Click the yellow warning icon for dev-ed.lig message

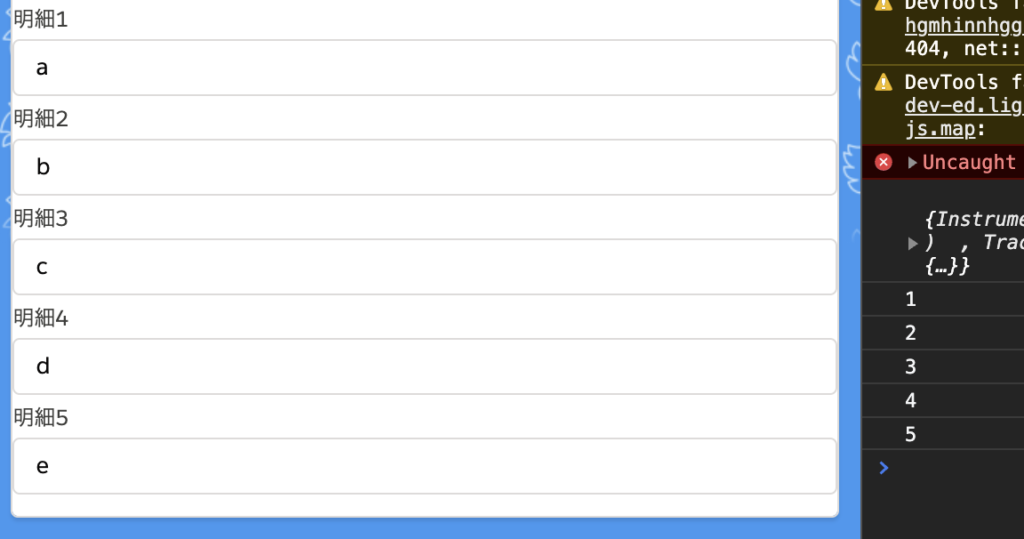(883, 82)
